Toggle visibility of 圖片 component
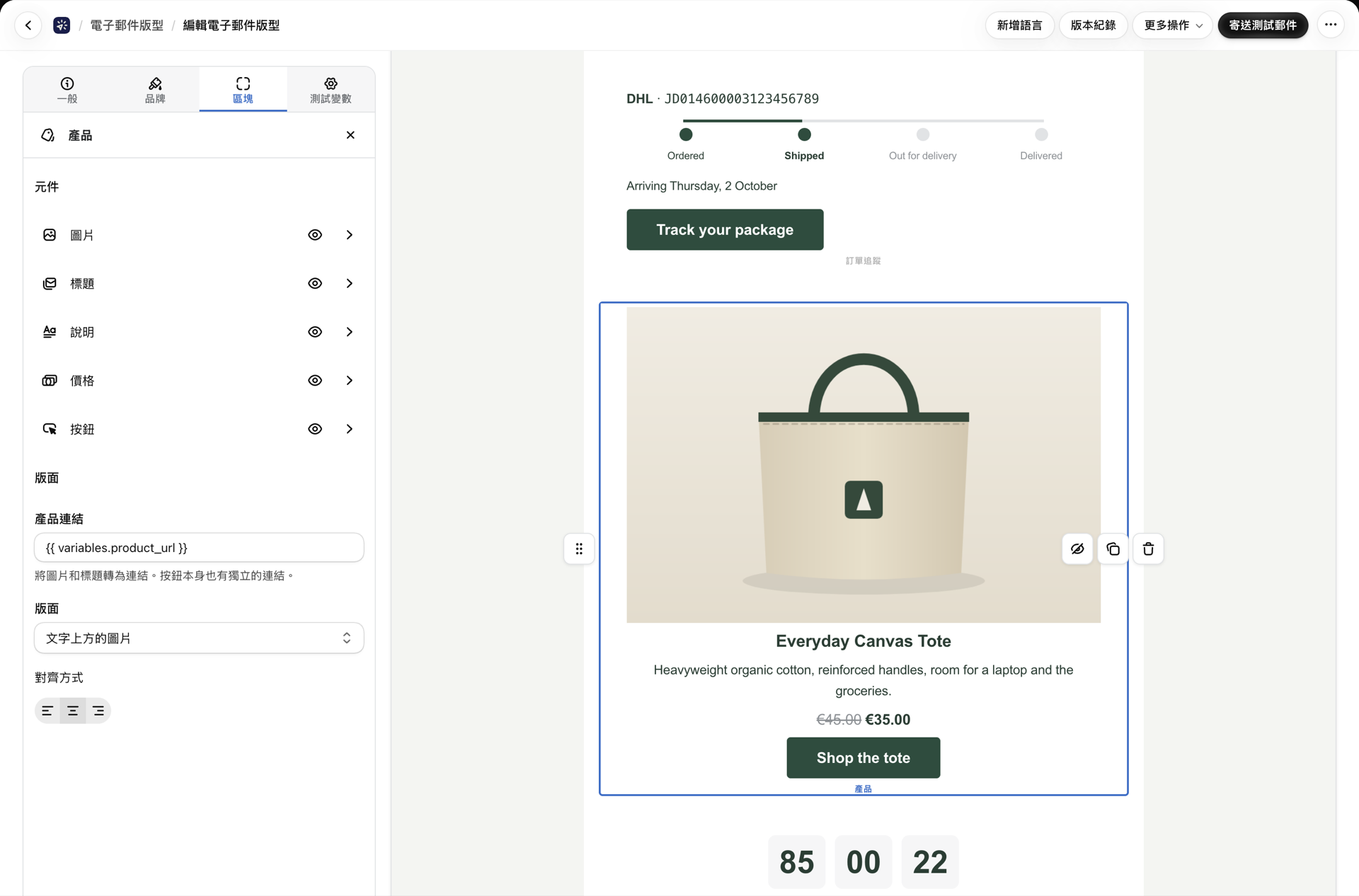The image size is (1359, 896). 315,235
